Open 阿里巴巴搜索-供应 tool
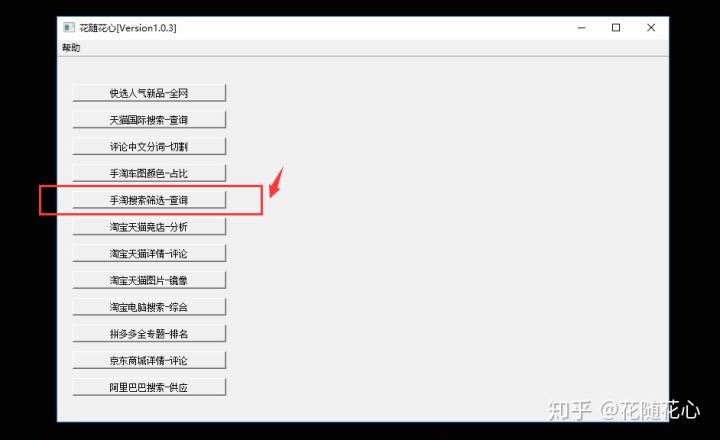720x440 pixels. point(149,387)
